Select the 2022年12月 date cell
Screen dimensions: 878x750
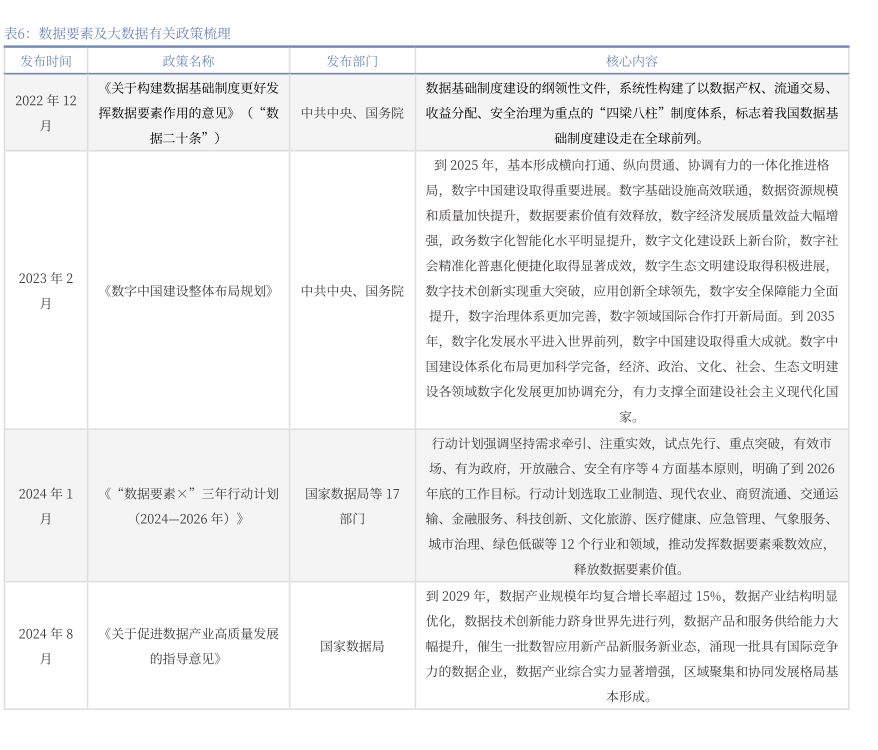(46, 113)
